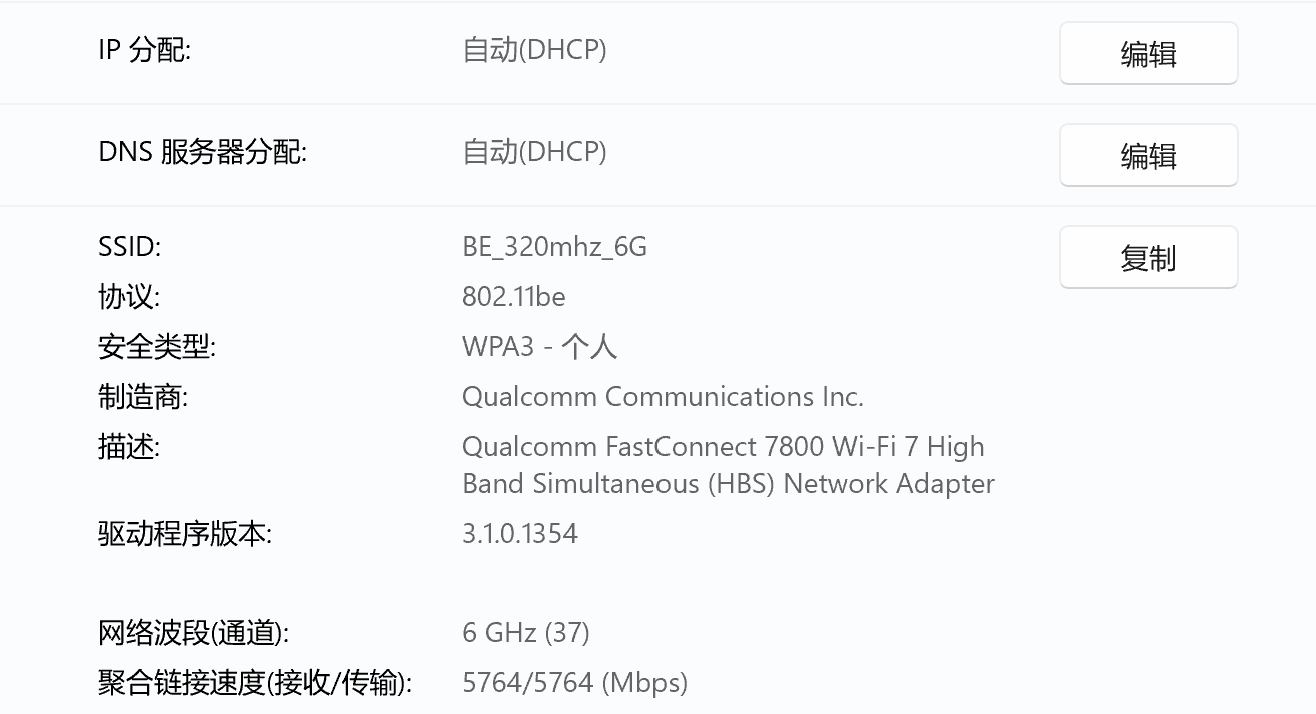The width and height of the screenshot is (1316, 714).
Task: Click the 聚合链接速度(接收/传输) label
Action: pyautogui.click(x=254, y=683)
